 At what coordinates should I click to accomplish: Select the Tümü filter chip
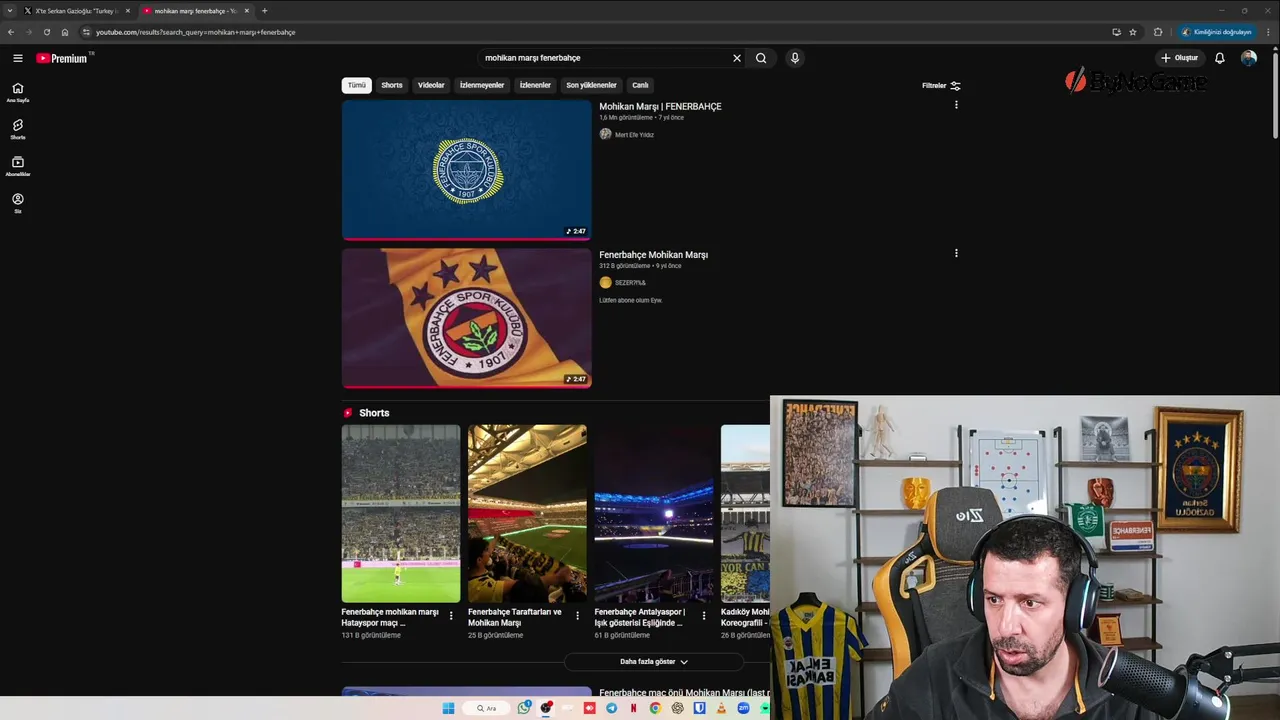pyautogui.click(x=357, y=85)
